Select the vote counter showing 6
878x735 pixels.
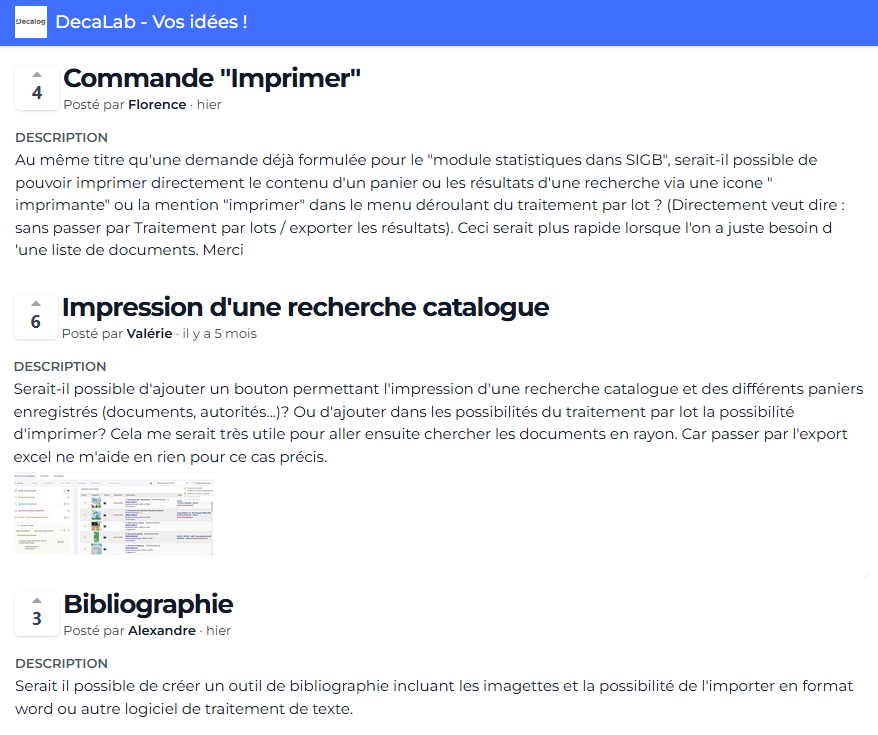point(36,321)
